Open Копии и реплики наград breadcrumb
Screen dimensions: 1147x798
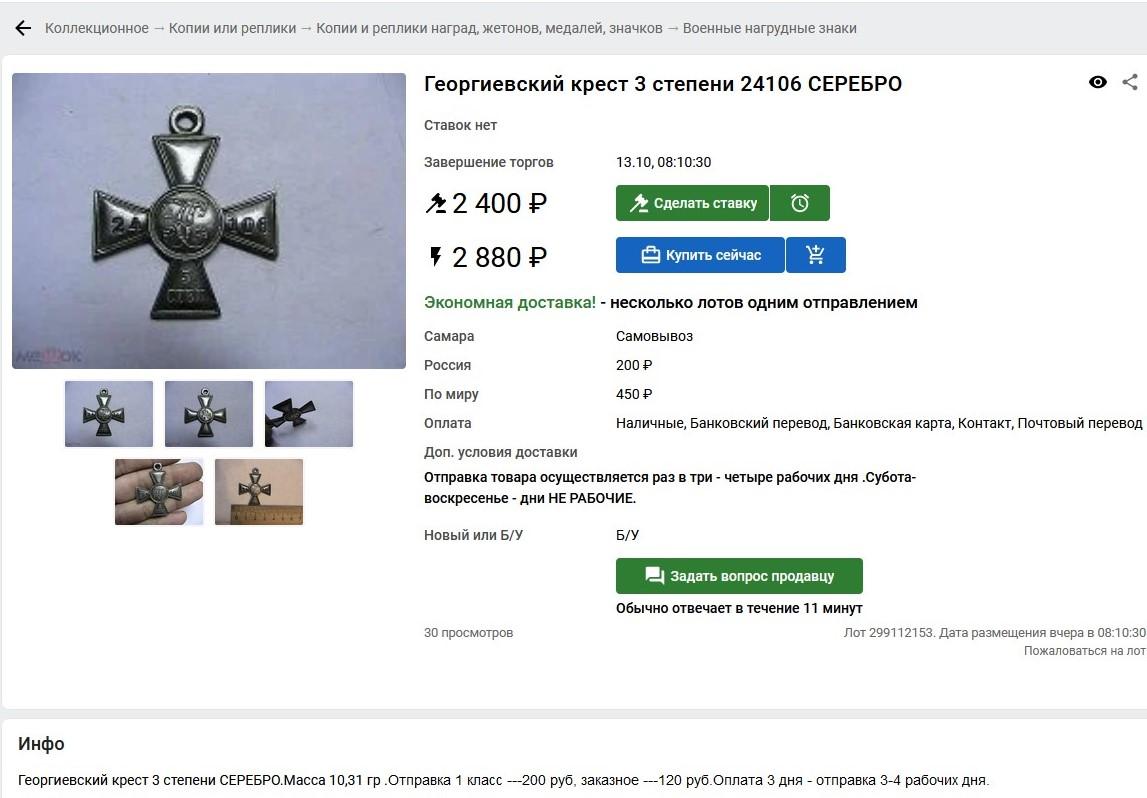(x=489, y=29)
